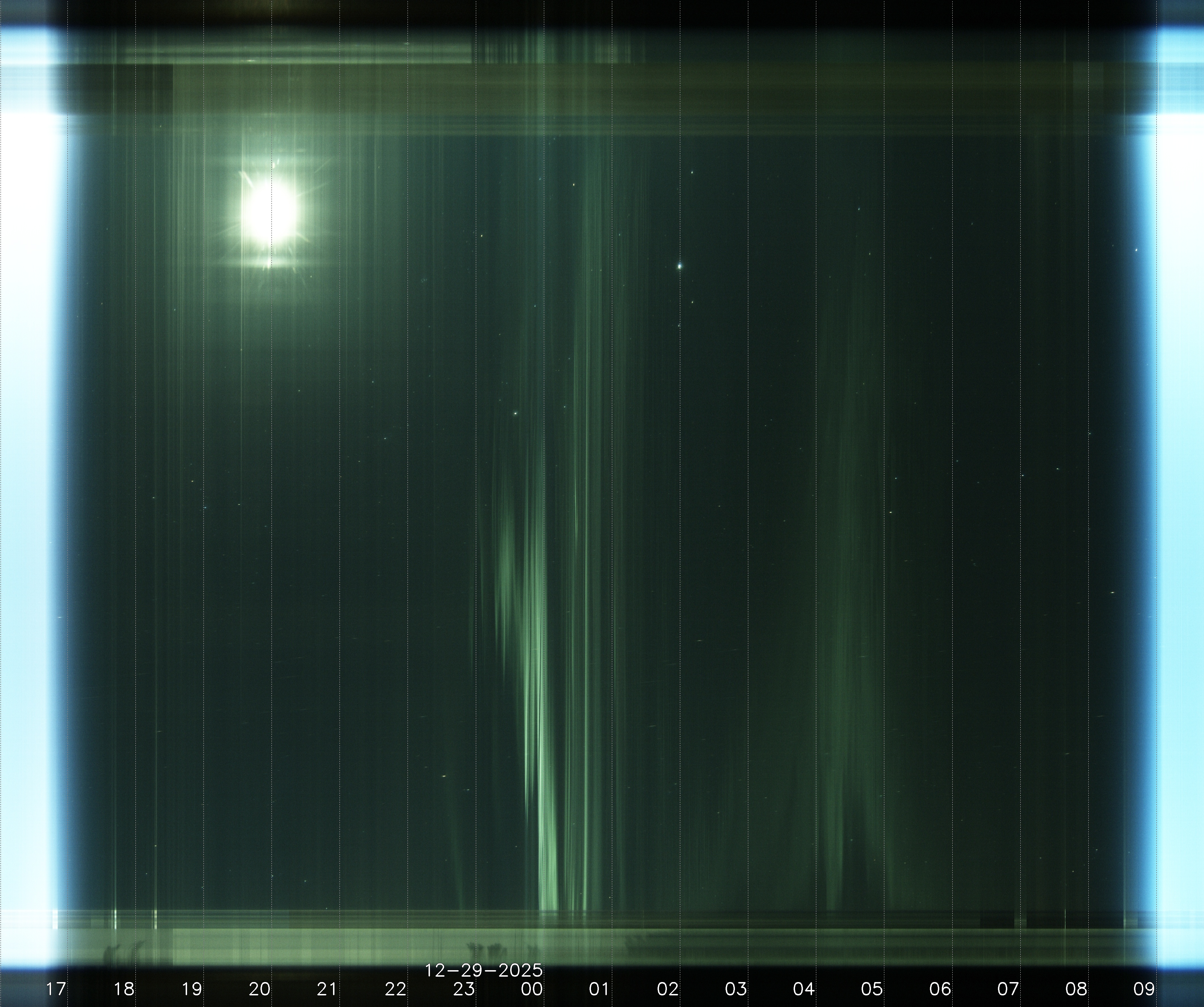This screenshot has height=1007, width=1204.
Task: Click the 05 hour tick label
Action: click(872, 989)
